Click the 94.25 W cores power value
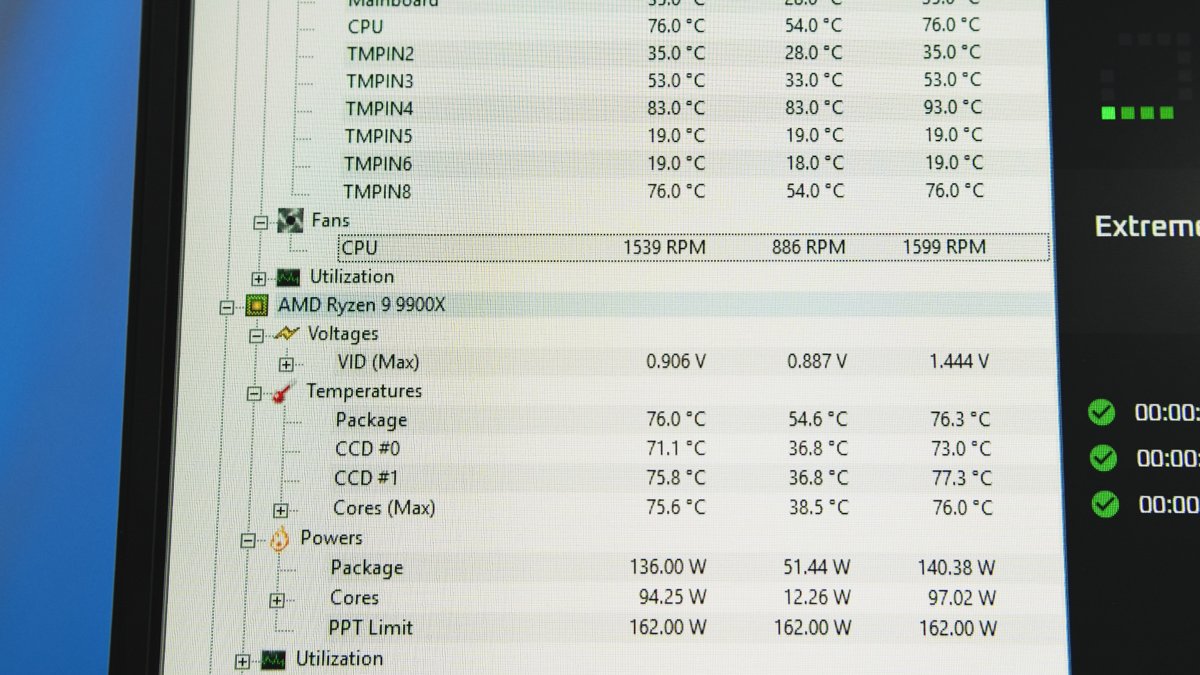The width and height of the screenshot is (1200, 675). [672, 597]
